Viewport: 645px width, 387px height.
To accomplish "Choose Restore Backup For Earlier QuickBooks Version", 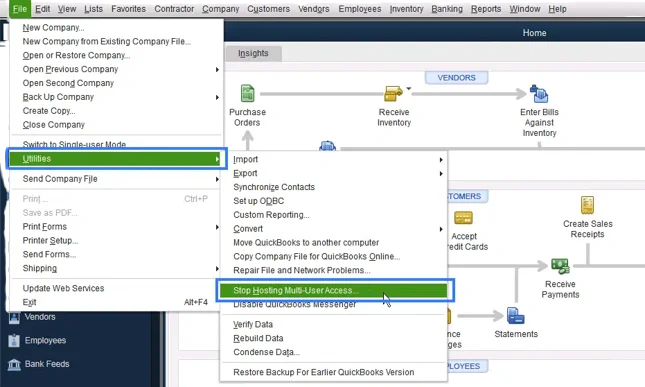I will 324,372.
